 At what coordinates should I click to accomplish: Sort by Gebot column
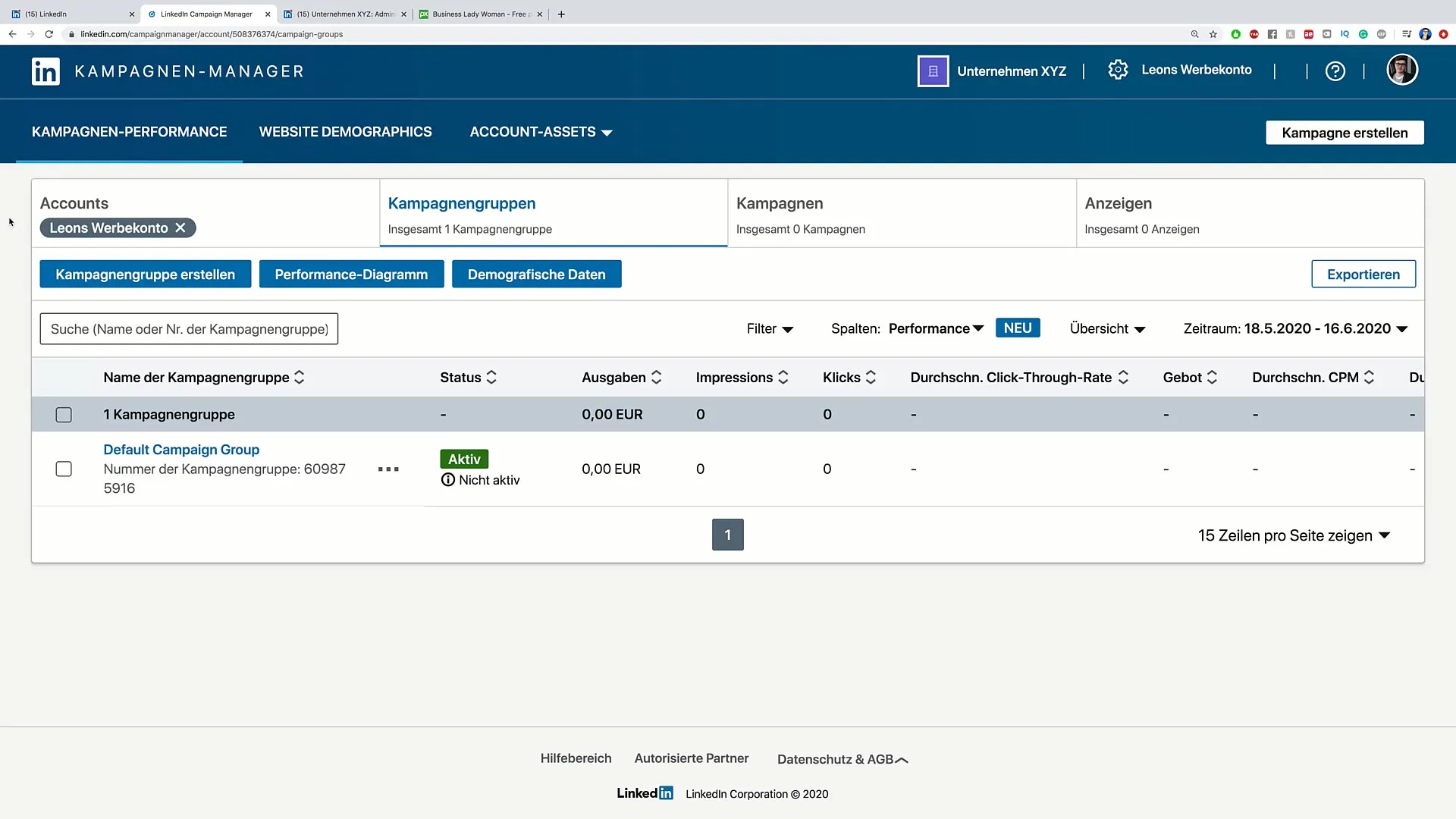click(x=1212, y=377)
